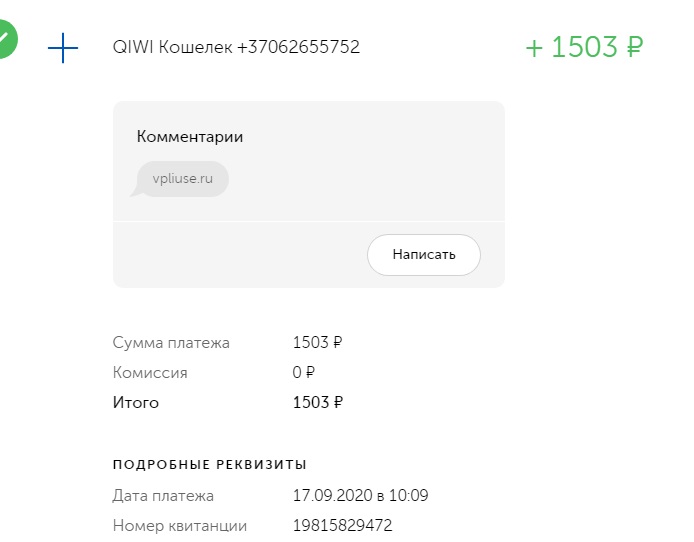Viewport: 694px width, 542px height.
Task: Click the ПОДРОБНЫЕ РЕКВИЗИТЫ section header
Action: point(210,465)
